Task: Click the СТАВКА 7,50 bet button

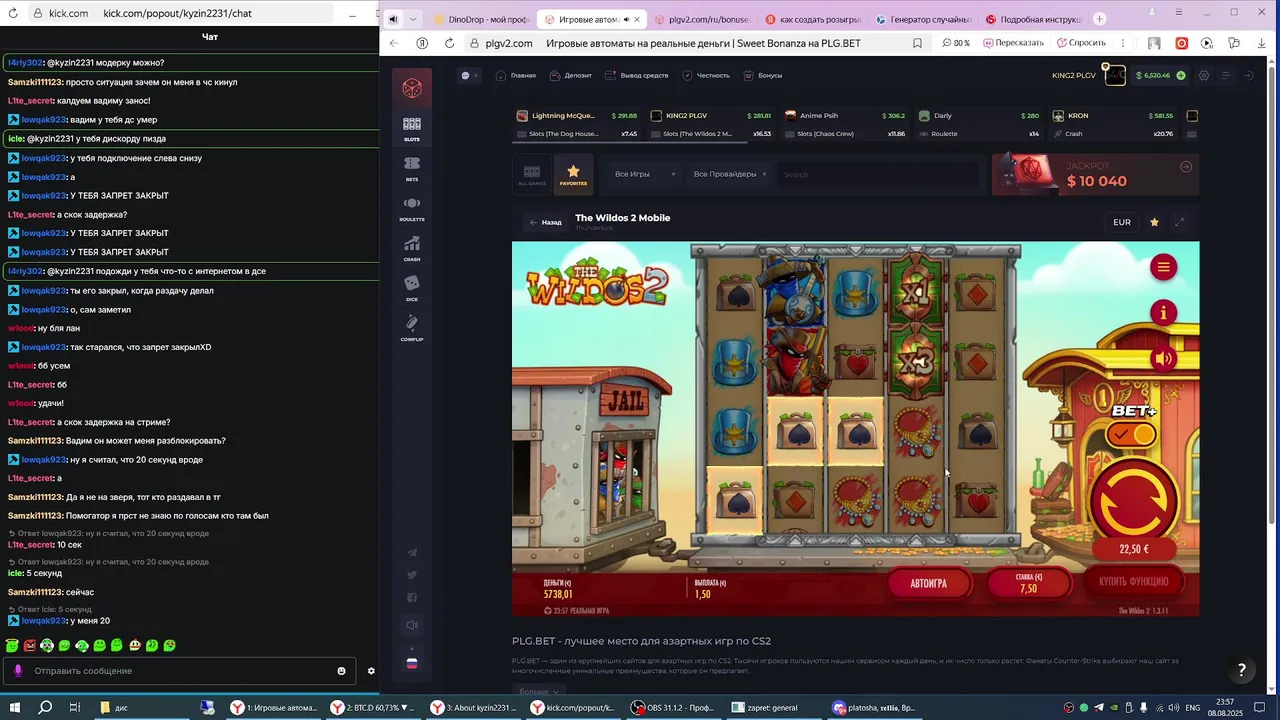Action: point(1028,583)
